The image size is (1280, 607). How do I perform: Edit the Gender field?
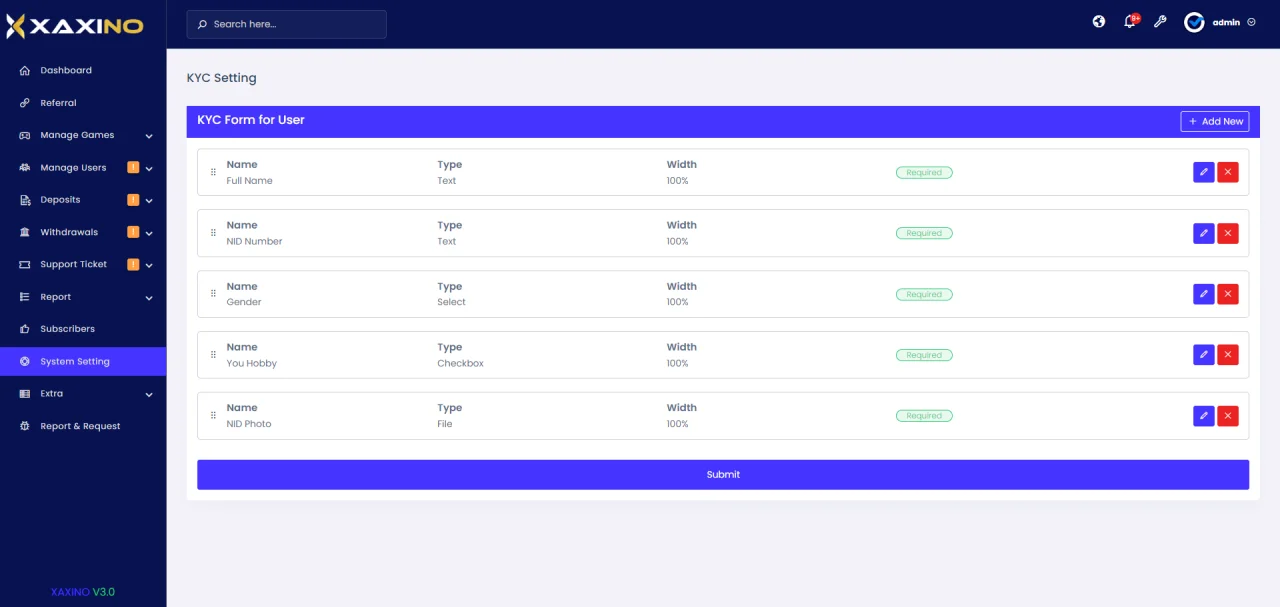click(x=1204, y=294)
